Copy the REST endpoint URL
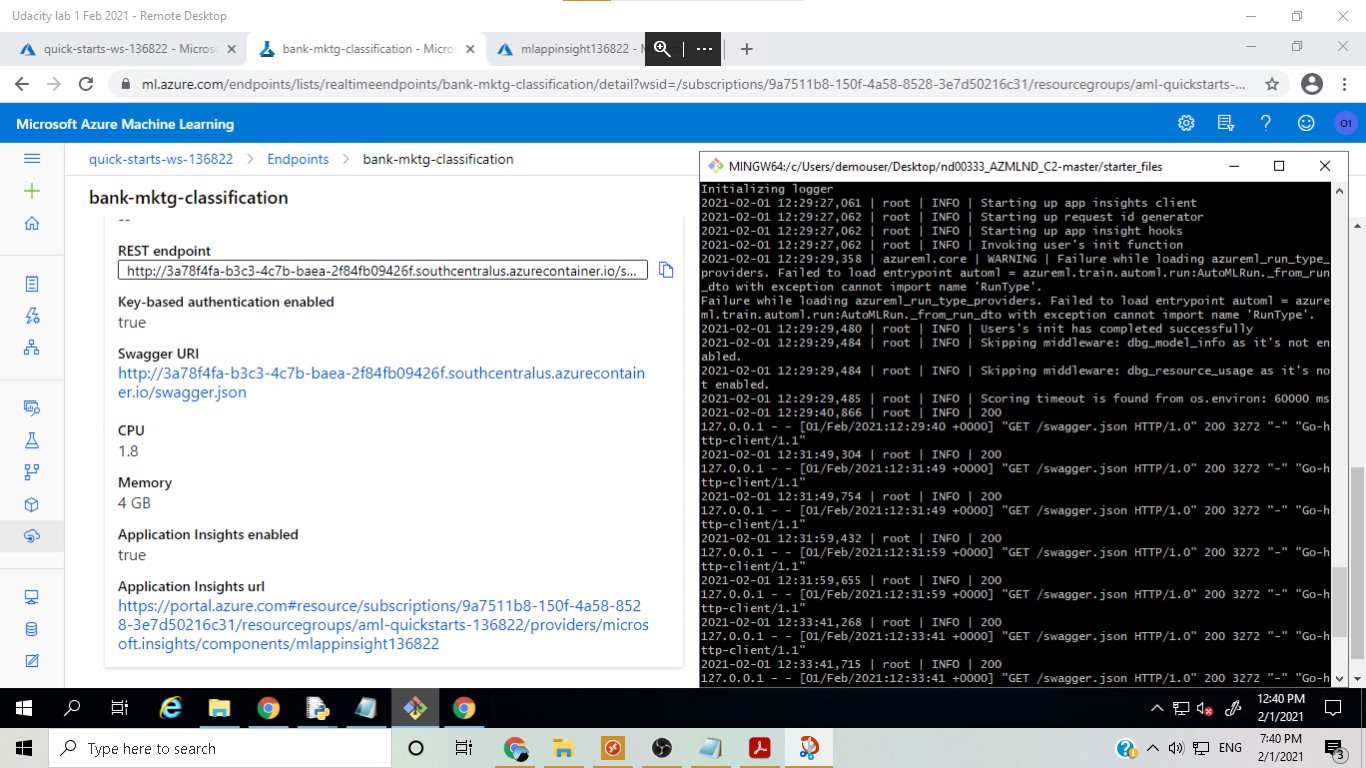1366x768 pixels. 666,271
